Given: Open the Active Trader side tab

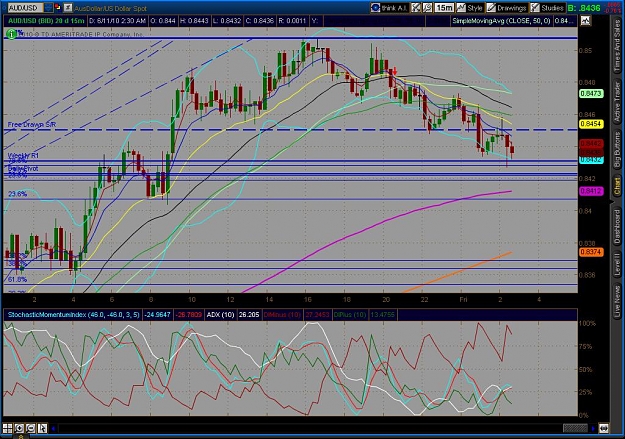Looking at the screenshot, I should click(x=617, y=102).
